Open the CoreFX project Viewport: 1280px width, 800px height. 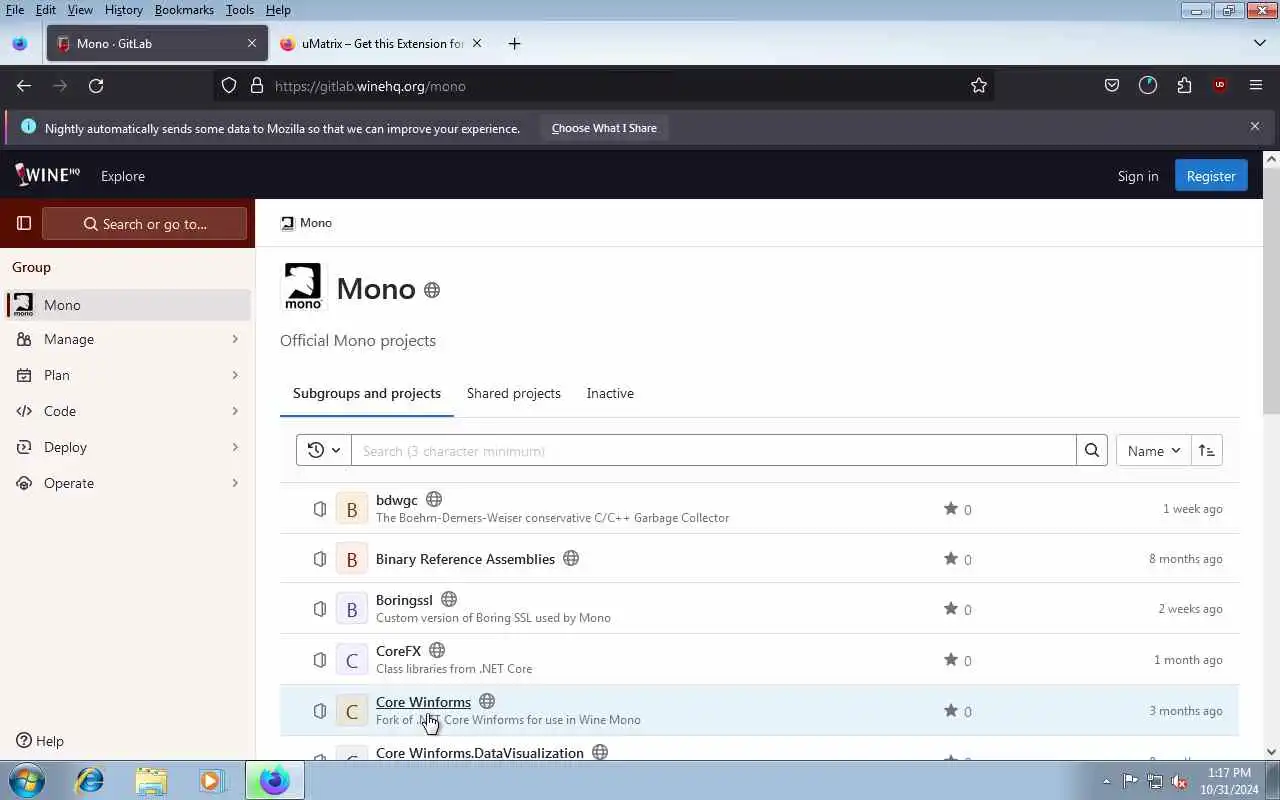pos(398,651)
